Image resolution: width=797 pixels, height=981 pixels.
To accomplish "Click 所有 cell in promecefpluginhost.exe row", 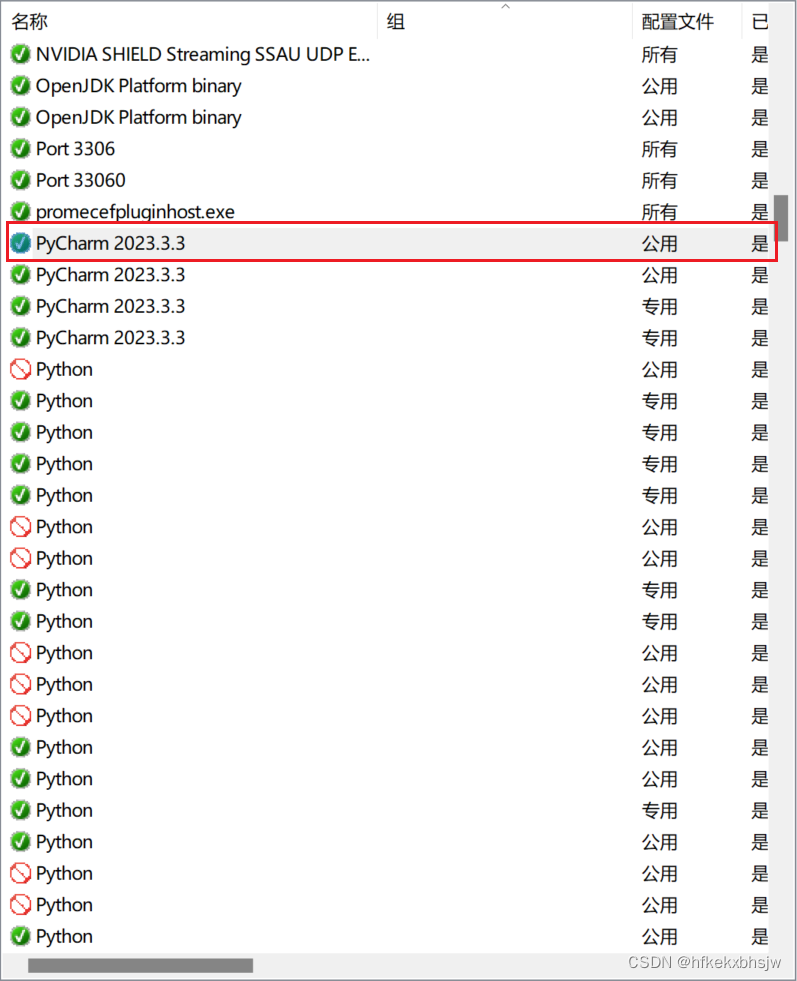I will (x=659, y=212).
